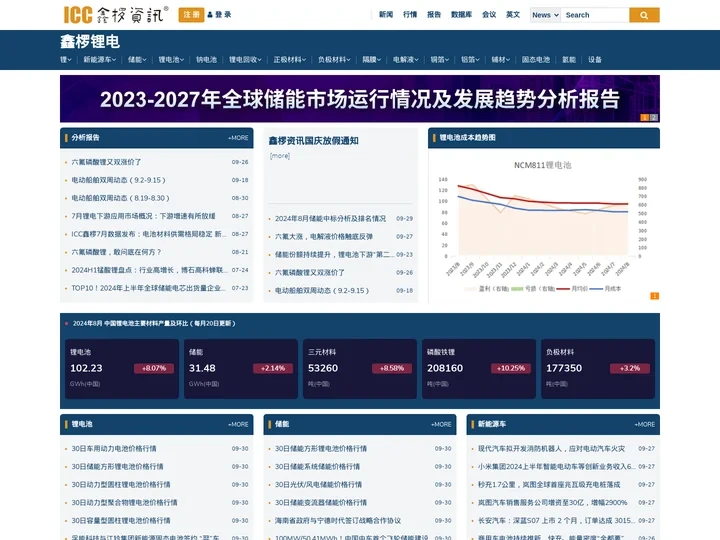Select banner slide indicator 1

coord(645,118)
